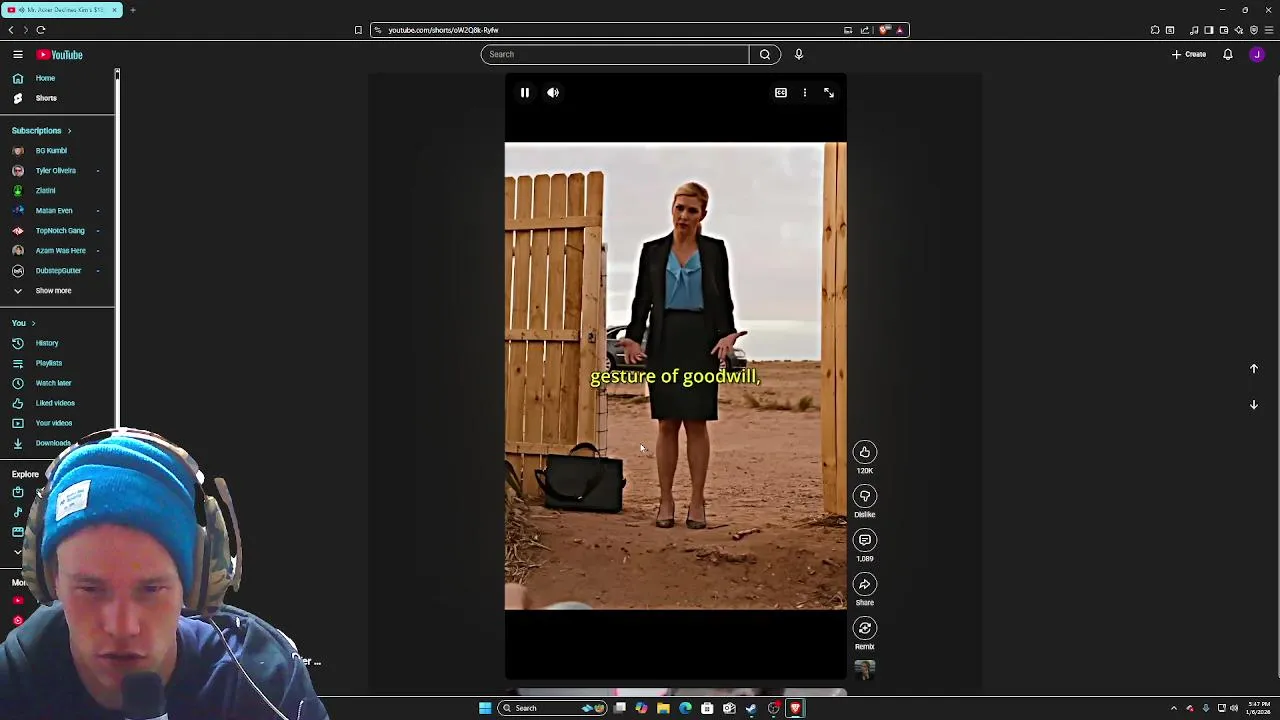Pause the Shorts video
Viewport: 1280px width, 720px height.
(525, 92)
